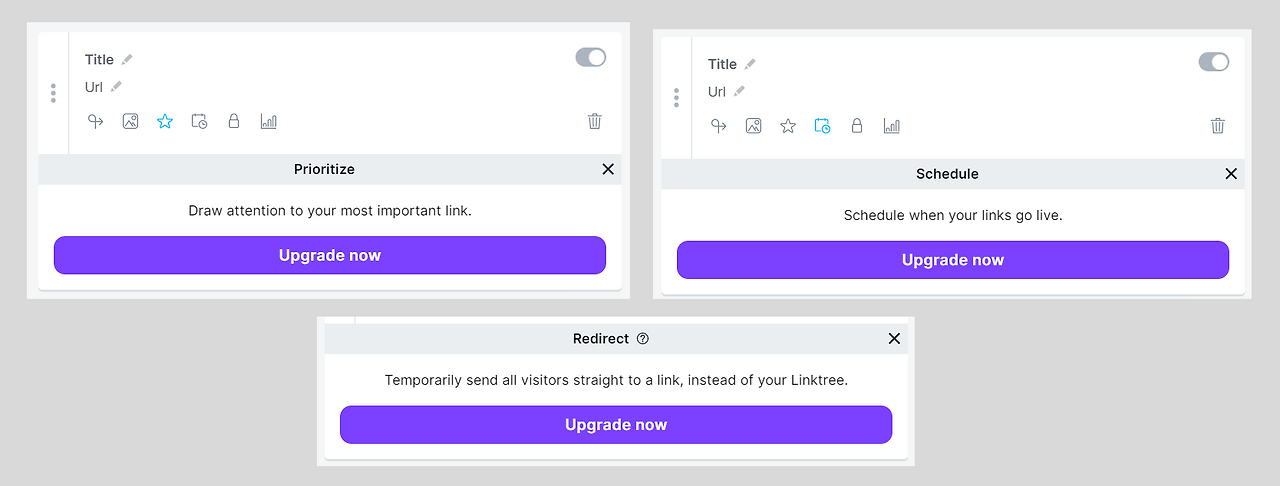
Task: Open the analytics bar chart icon in the Schedule card
Action: point(891,126)
